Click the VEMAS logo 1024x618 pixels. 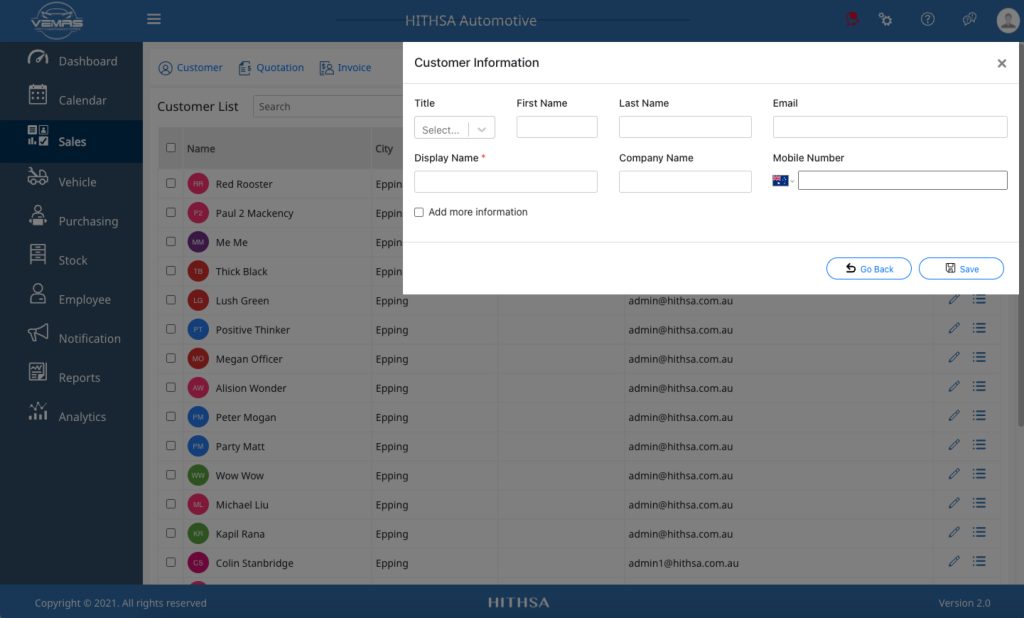pyautogui.click(x=57, y=21)
